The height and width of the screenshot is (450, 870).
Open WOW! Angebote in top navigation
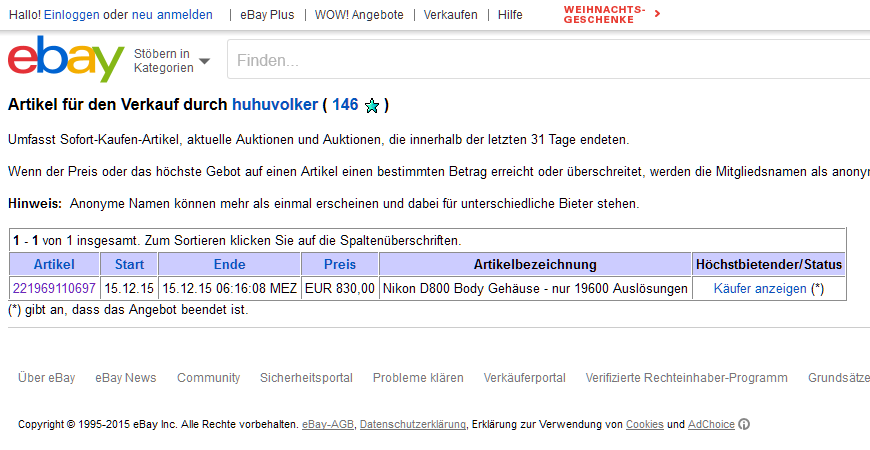tap(359, 15)
